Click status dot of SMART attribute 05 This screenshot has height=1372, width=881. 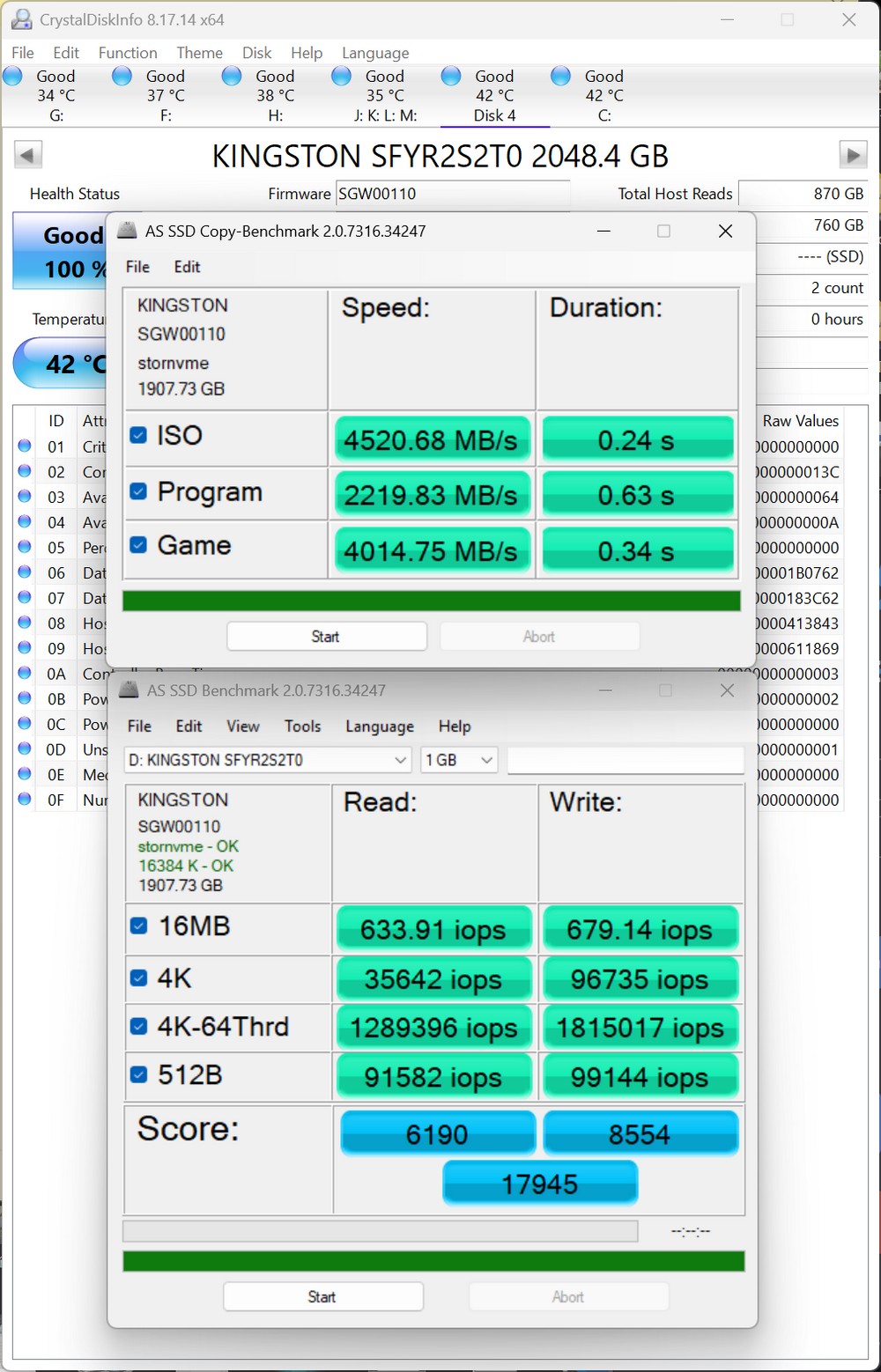[25, 547]
